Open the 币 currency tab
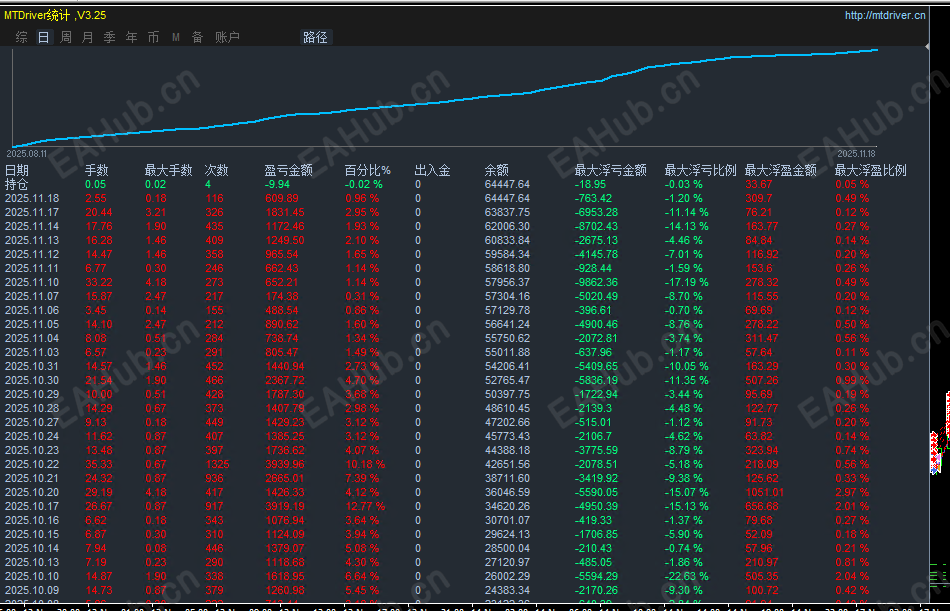Screen dimensions: 950x611 point(153,38)
